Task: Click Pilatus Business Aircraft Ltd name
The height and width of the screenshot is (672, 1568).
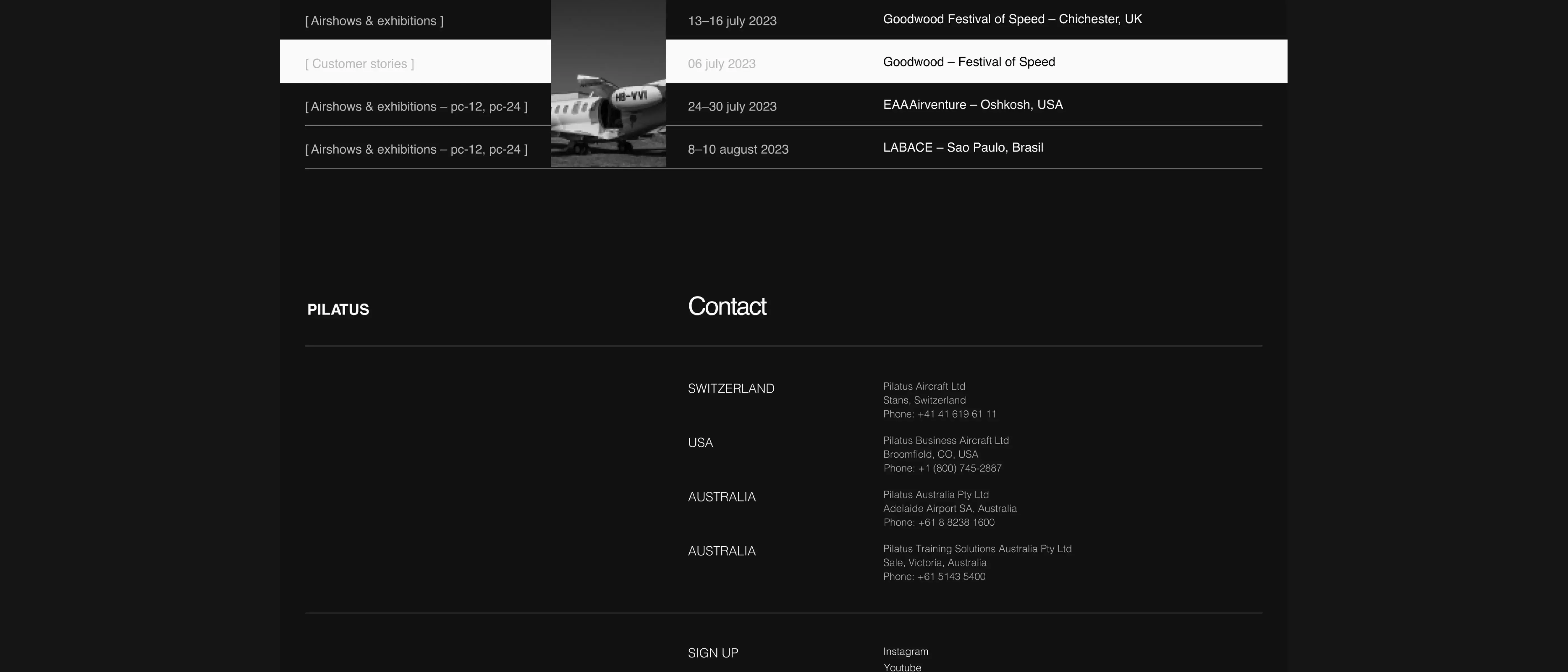Action: coord(946,440)
